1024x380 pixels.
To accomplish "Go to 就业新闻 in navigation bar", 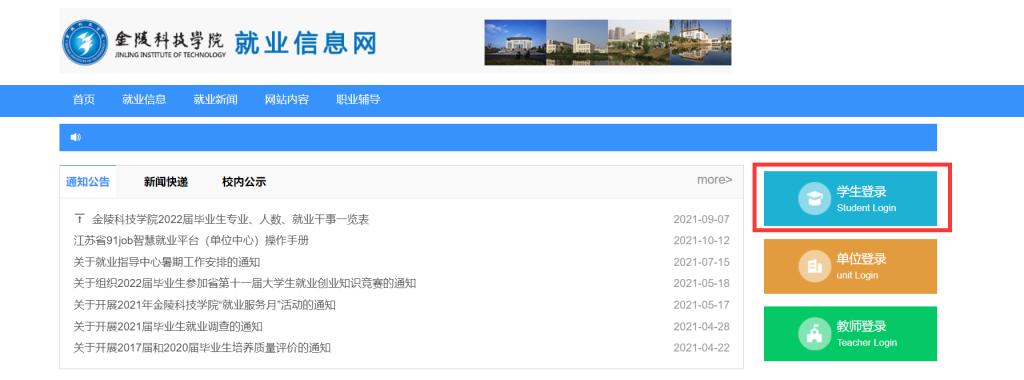I will click(x=216, y=100).
